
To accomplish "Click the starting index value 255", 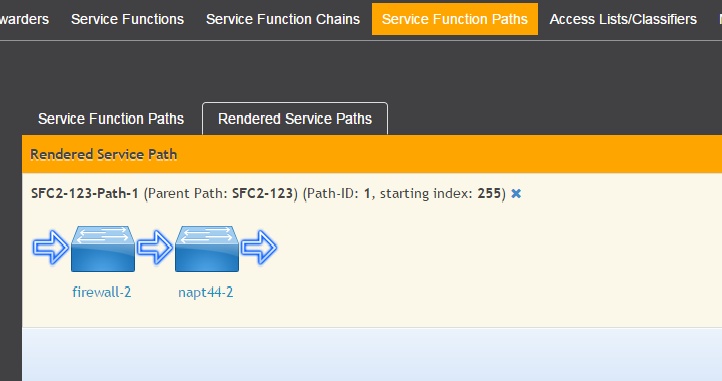I will [x=489, y=193].
